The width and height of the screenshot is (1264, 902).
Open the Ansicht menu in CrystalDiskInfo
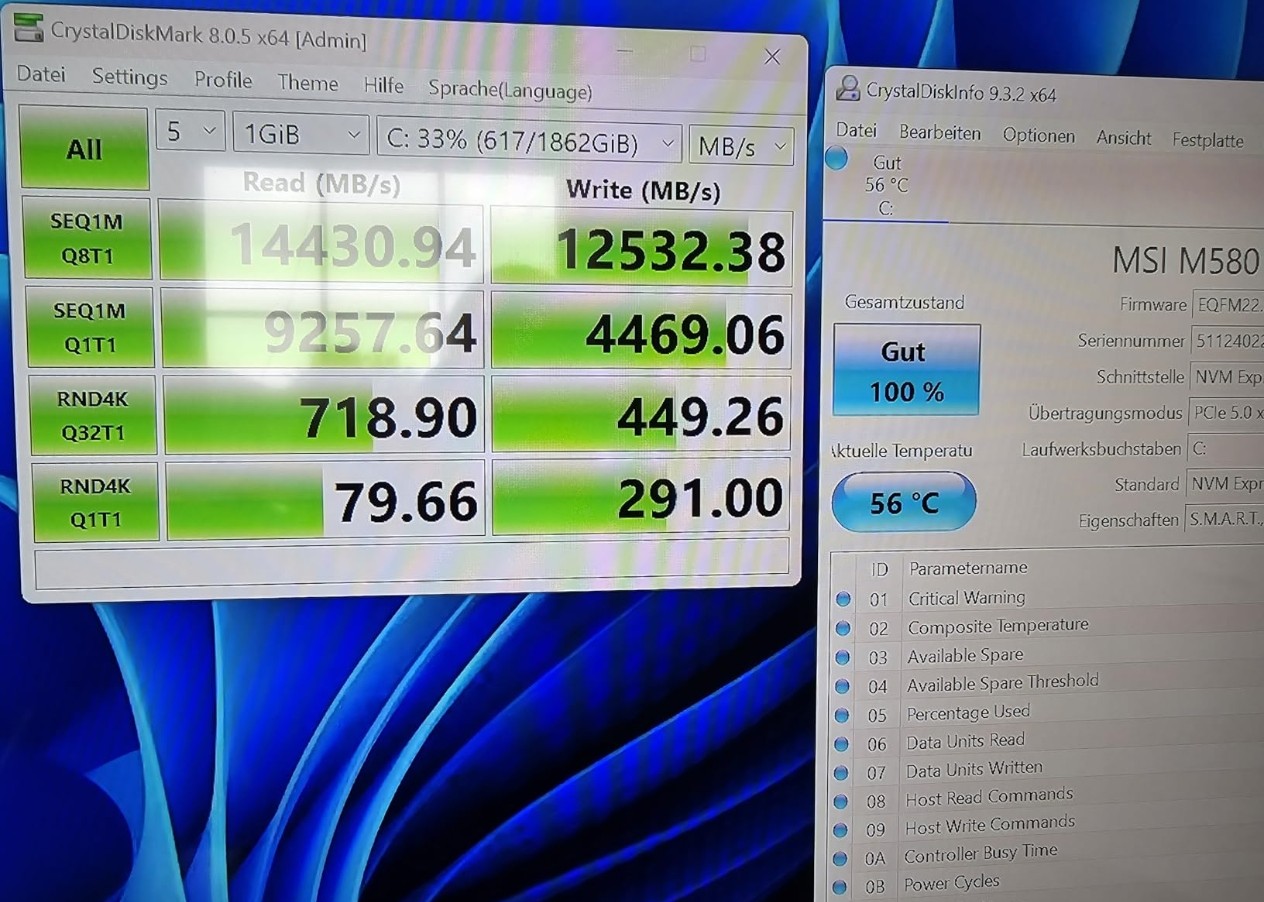pyautogui.click(x=1124, y=138)
